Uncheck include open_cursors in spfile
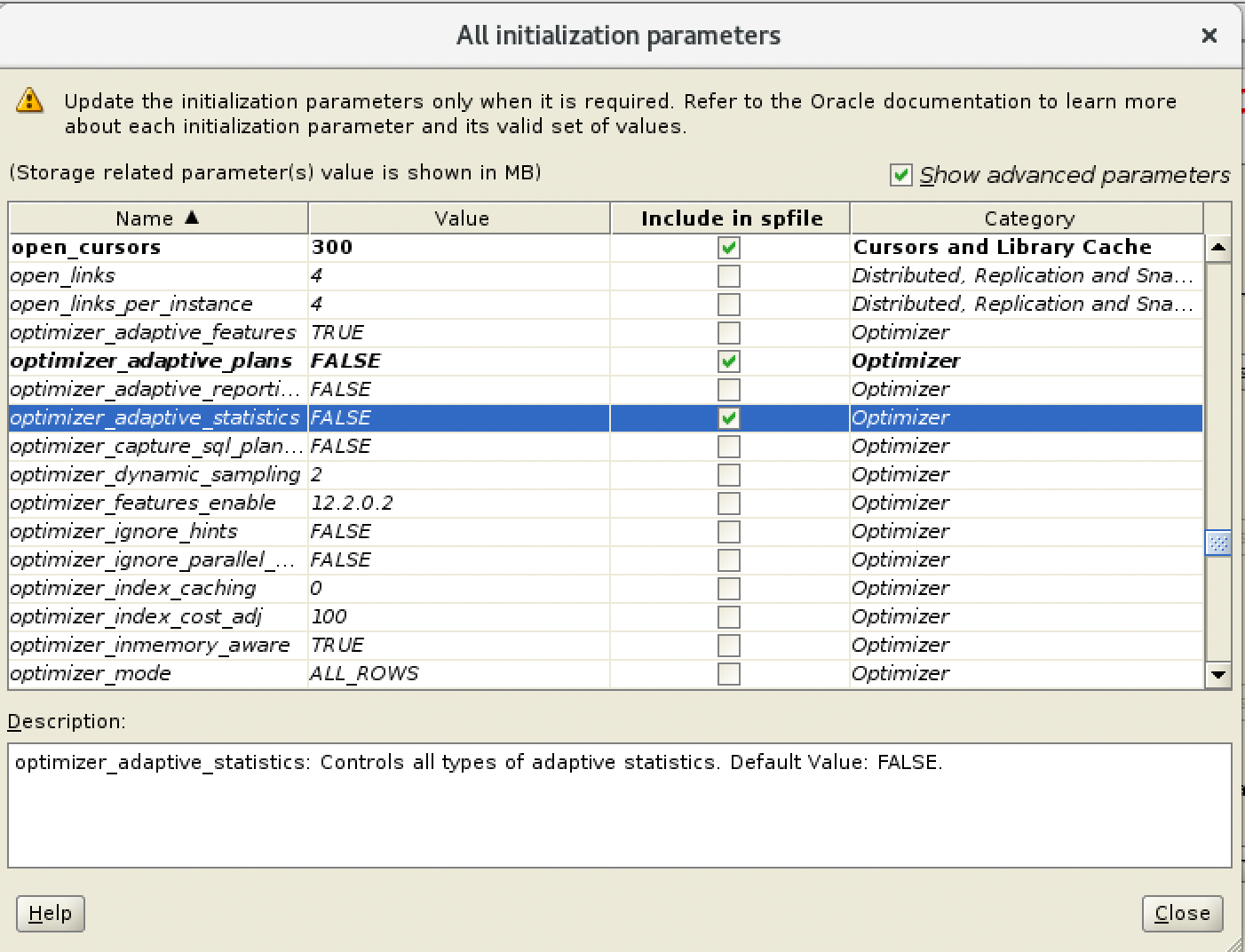1245x952 pixels. (728, 248)
